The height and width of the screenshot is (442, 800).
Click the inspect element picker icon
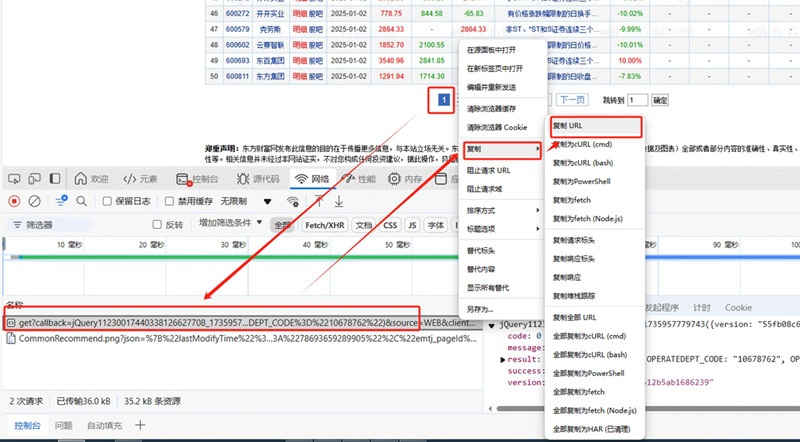pyautogui.click(x=14, y=179)
